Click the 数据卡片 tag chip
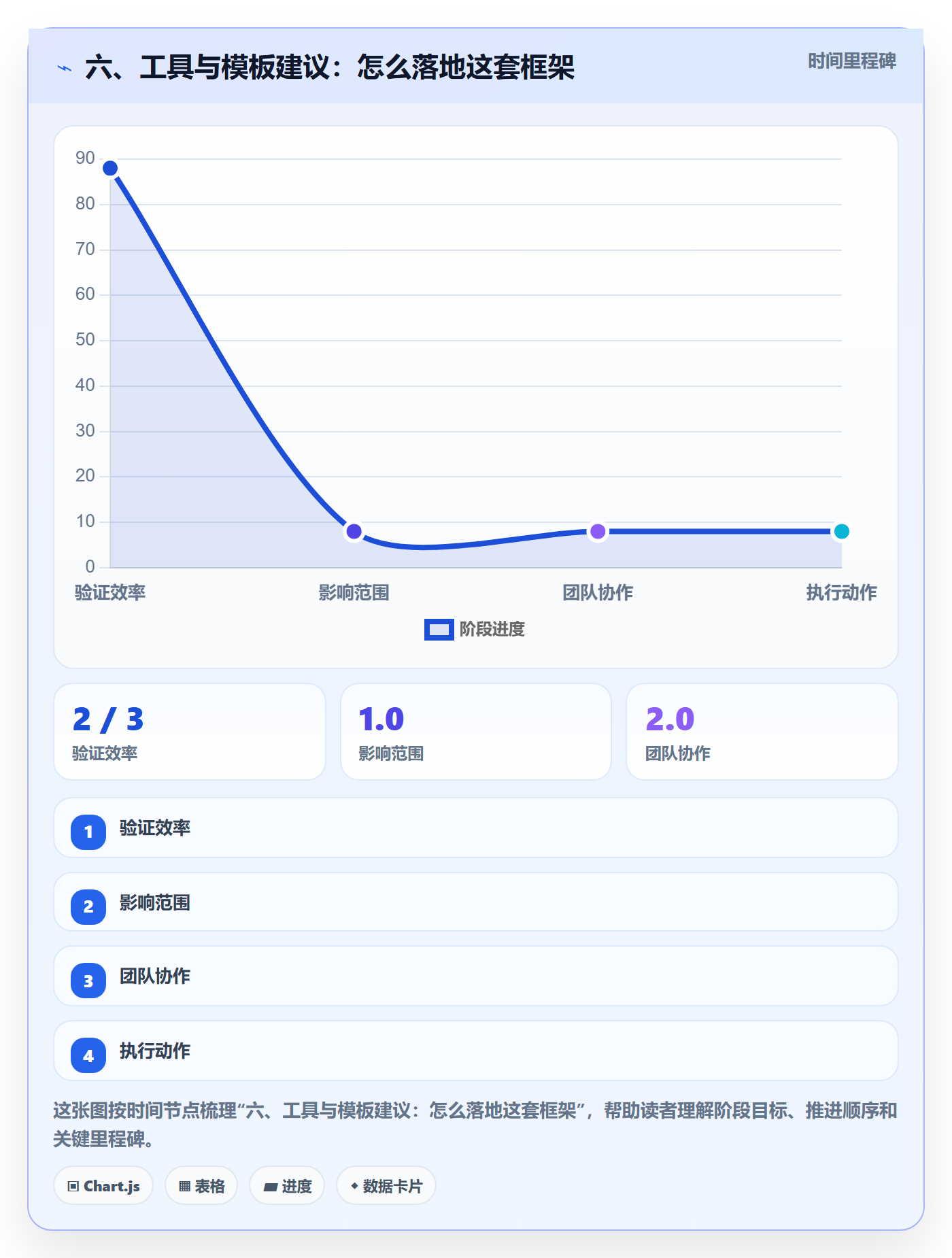The height and width of the screenshot is (1258, 952). click(x=386, y=1186)
